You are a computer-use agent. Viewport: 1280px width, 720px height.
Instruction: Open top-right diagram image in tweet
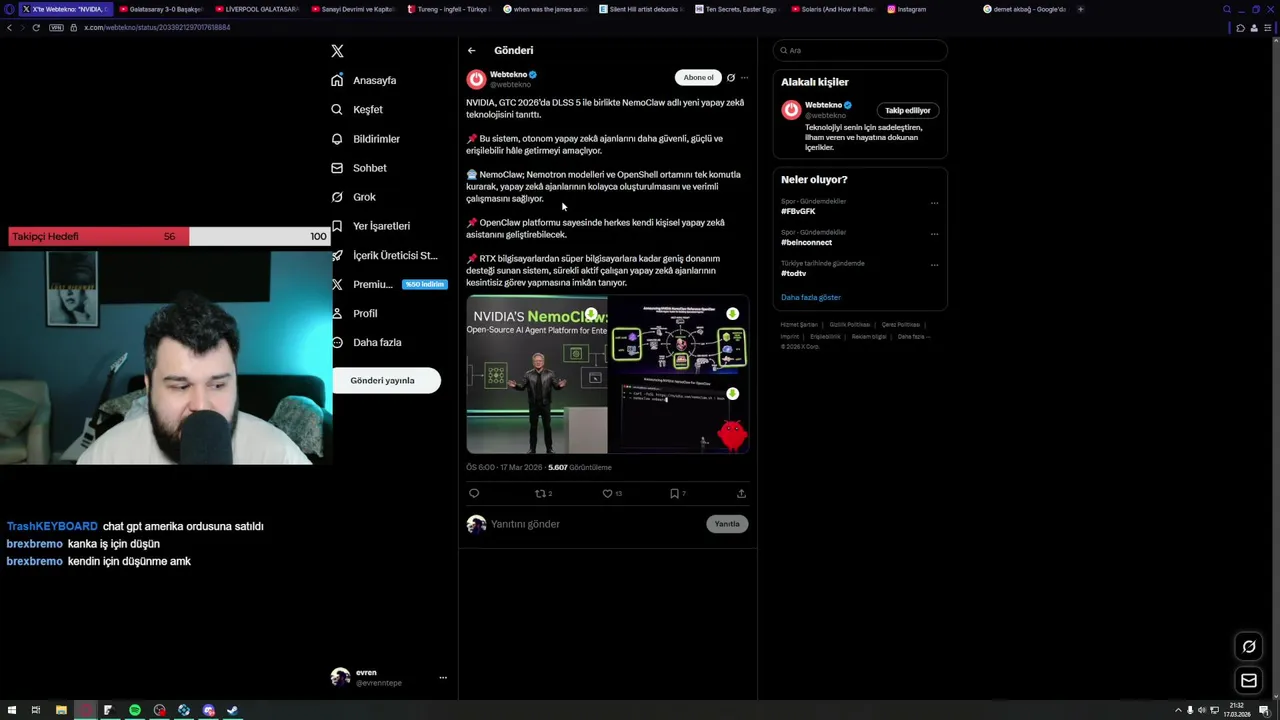pyautogui.click(x=679, y=334)
